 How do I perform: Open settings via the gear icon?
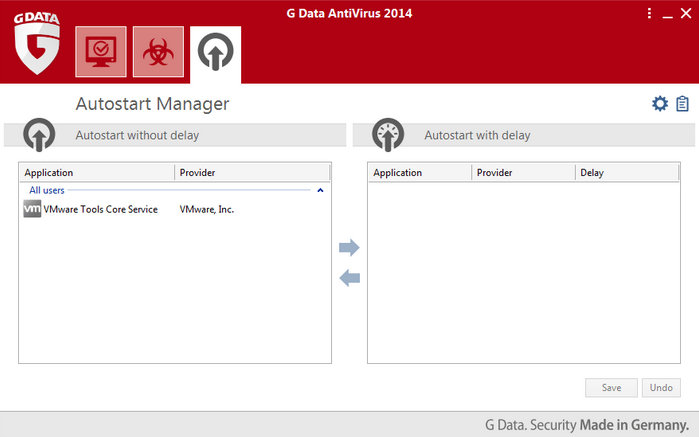(x=660, y=104)
